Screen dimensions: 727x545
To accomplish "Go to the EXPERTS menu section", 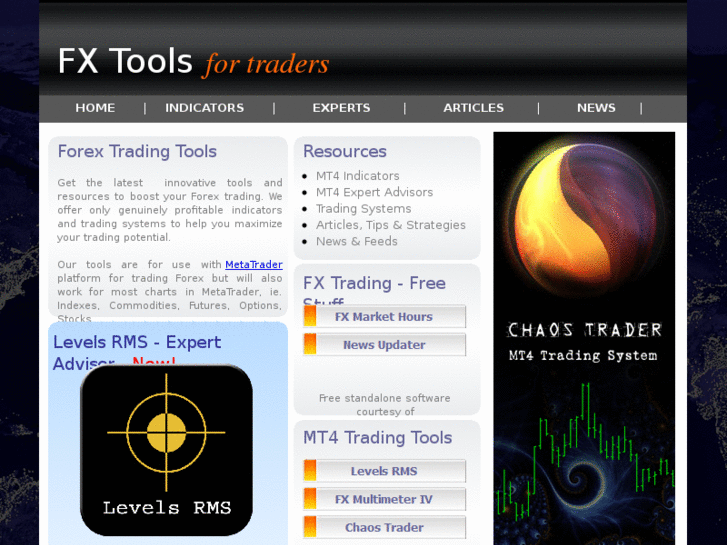I will [341, 108].
